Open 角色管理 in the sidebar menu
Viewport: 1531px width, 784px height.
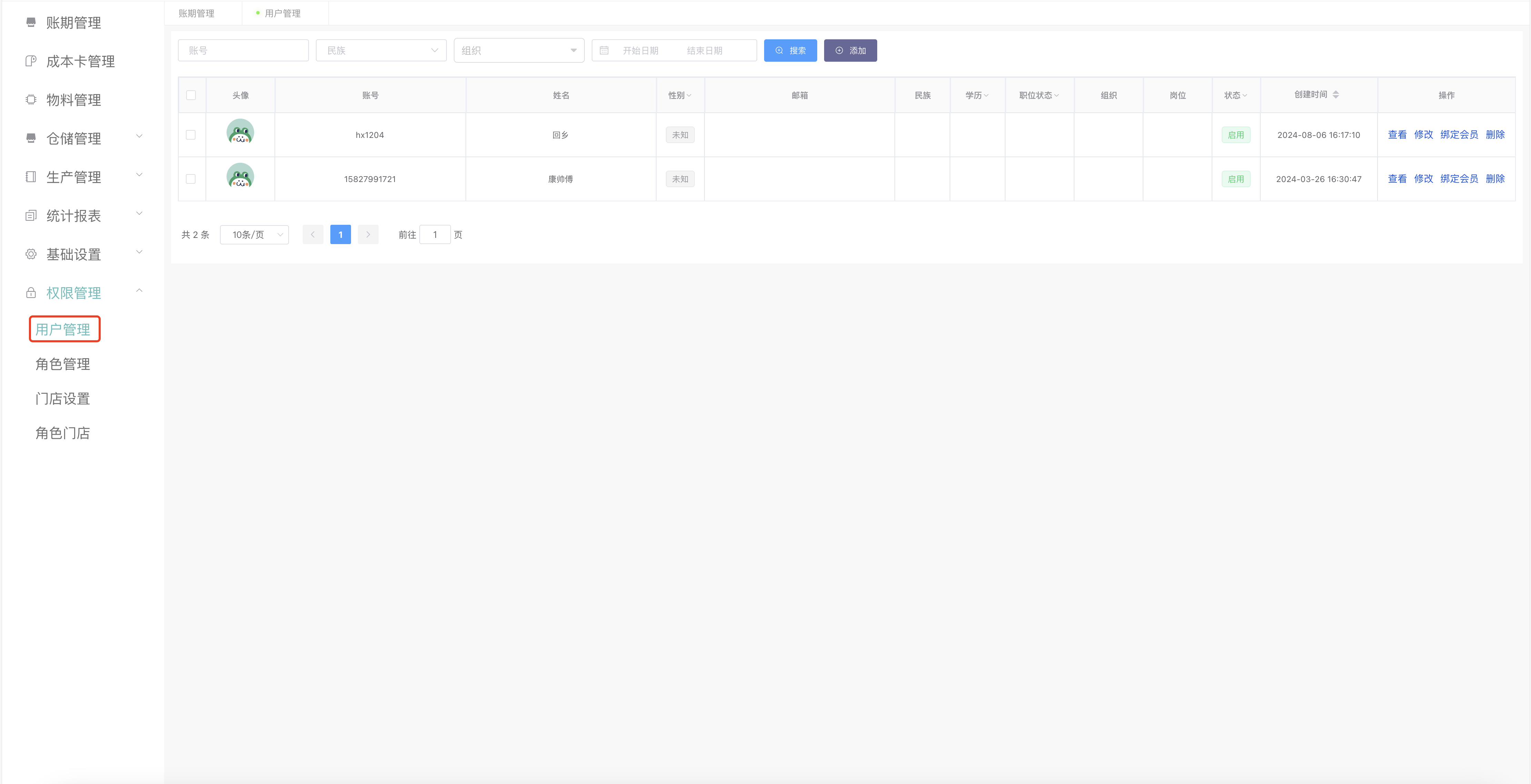(62, 364)
